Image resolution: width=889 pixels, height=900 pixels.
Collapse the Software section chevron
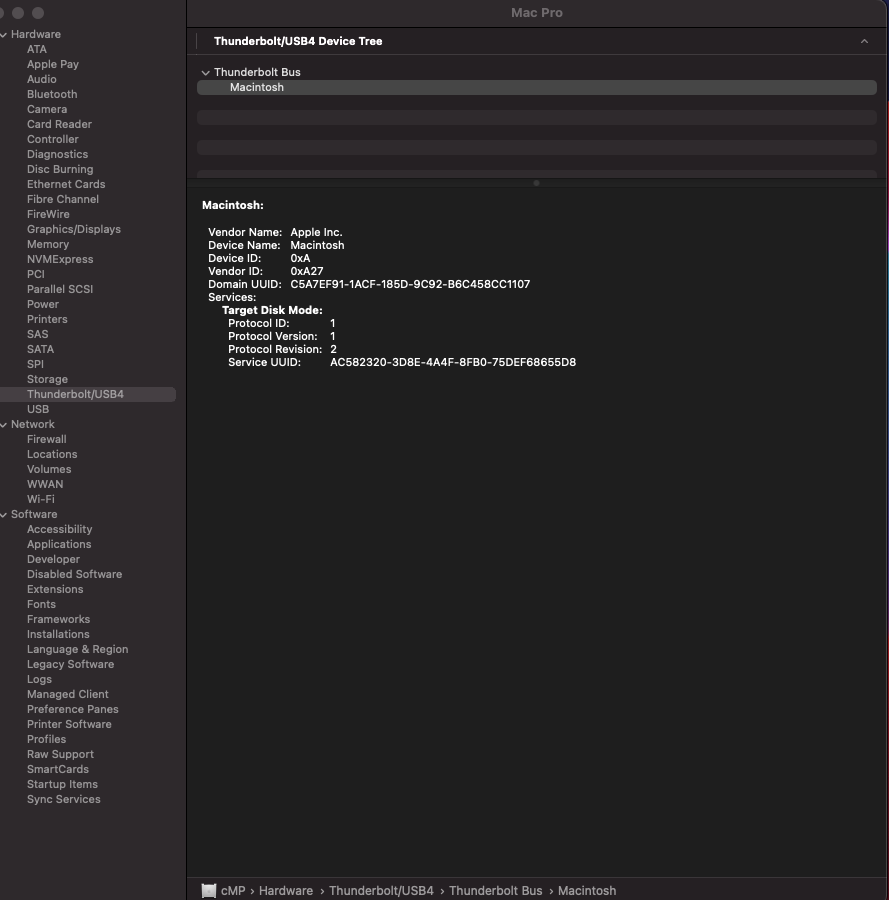click(3, 515)
